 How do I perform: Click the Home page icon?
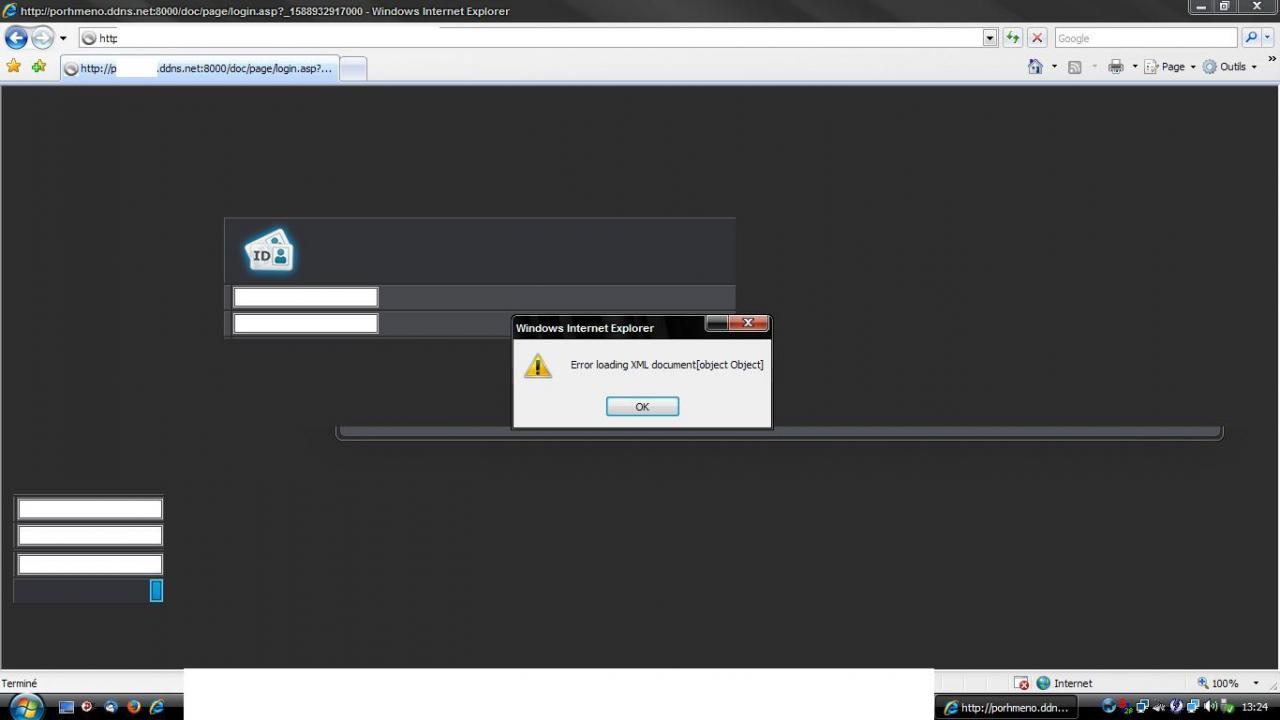[x=1035, y=66]
